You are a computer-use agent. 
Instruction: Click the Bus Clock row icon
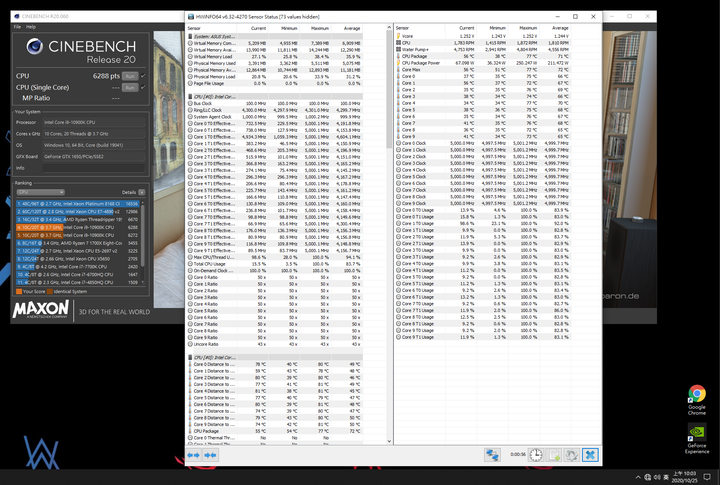(x=190, y=103)
